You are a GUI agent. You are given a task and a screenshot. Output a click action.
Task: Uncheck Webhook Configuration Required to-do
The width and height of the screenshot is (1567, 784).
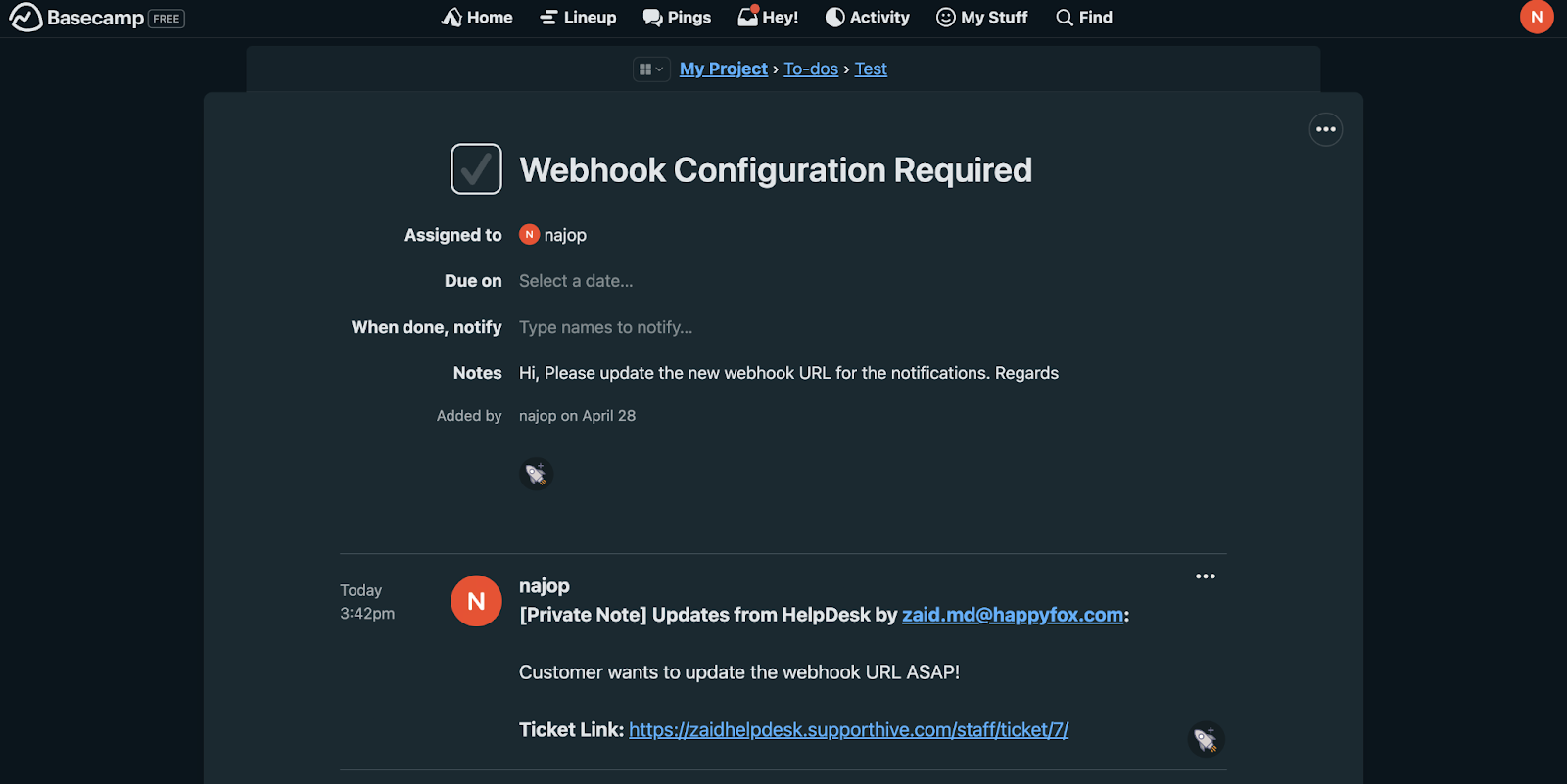point(476,169)
